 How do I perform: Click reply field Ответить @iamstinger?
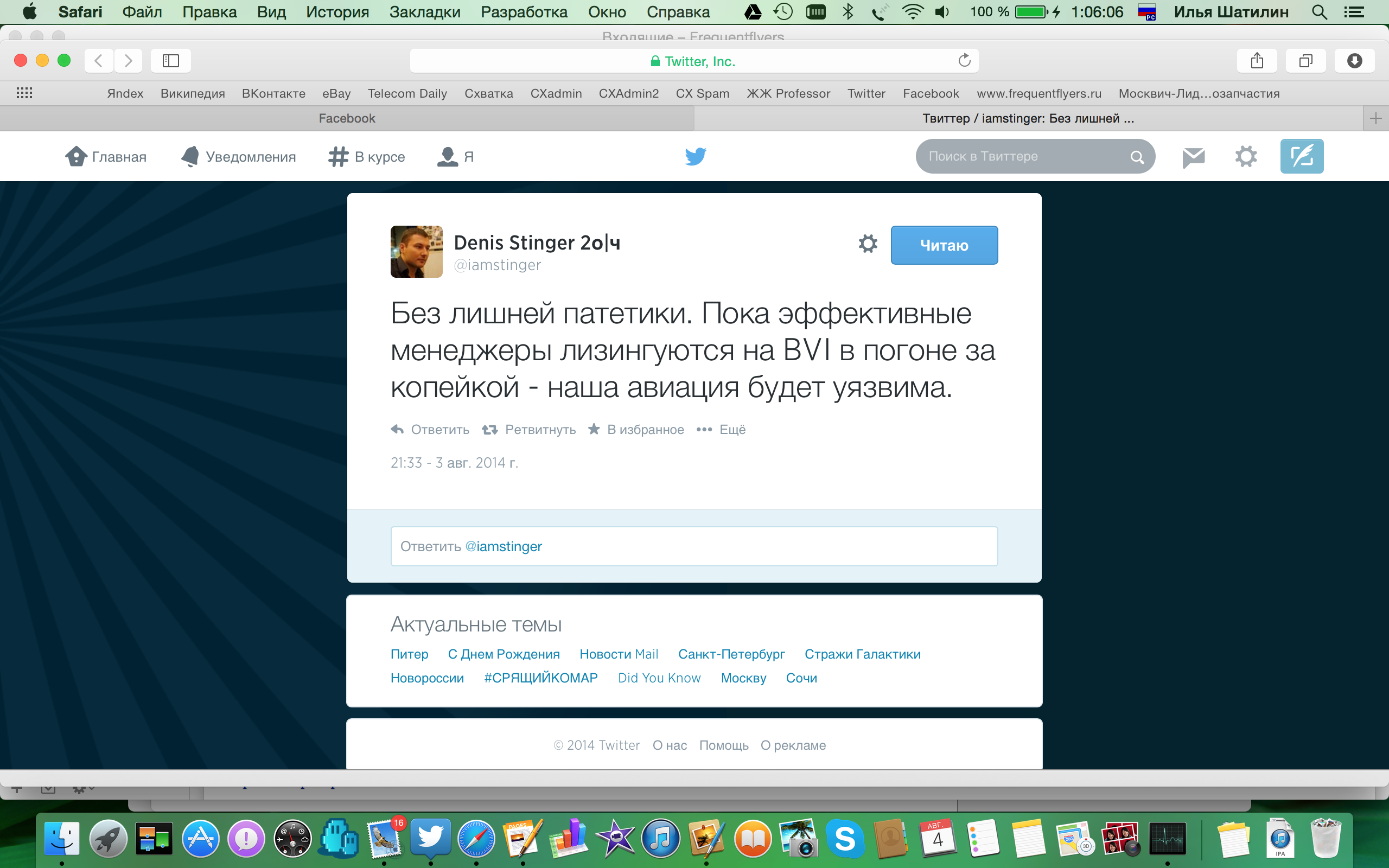(x=694, y=546)
